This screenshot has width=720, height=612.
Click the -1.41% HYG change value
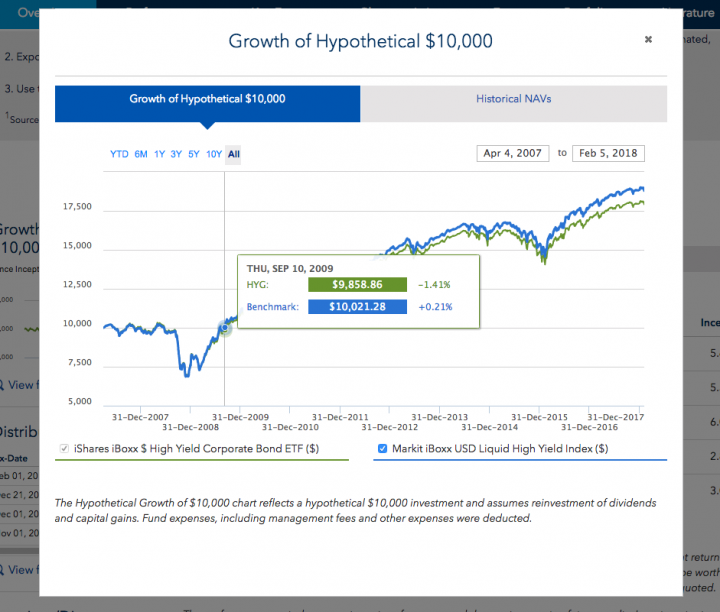coord(434,285)
